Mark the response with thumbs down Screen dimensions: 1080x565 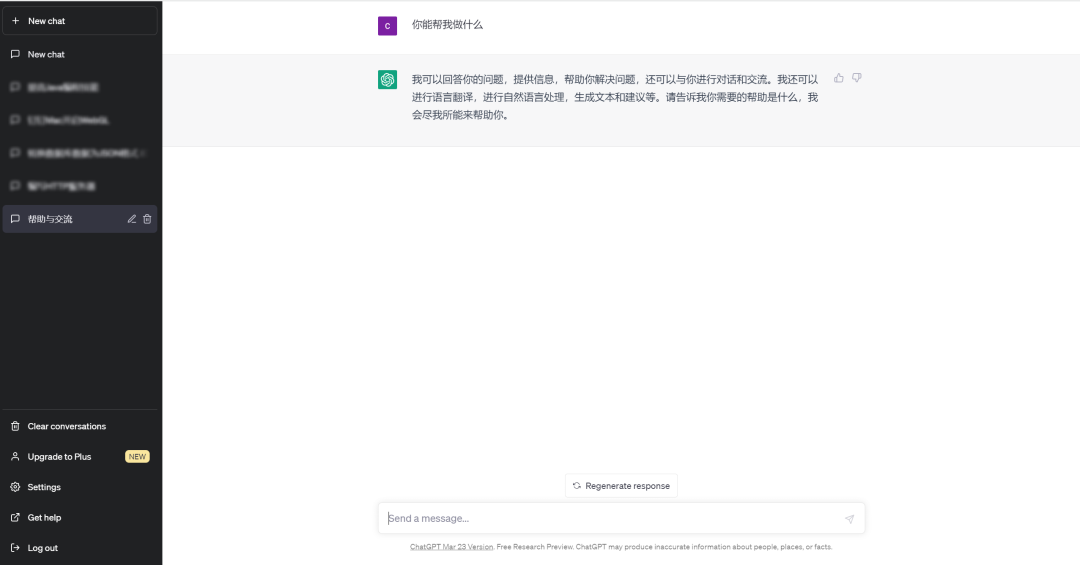857,78
